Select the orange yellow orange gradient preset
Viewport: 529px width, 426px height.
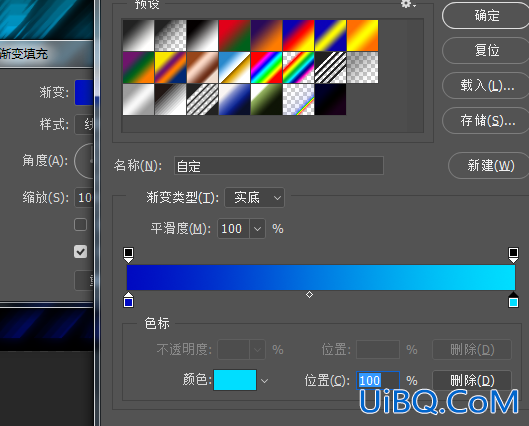[x=362, y=35]
